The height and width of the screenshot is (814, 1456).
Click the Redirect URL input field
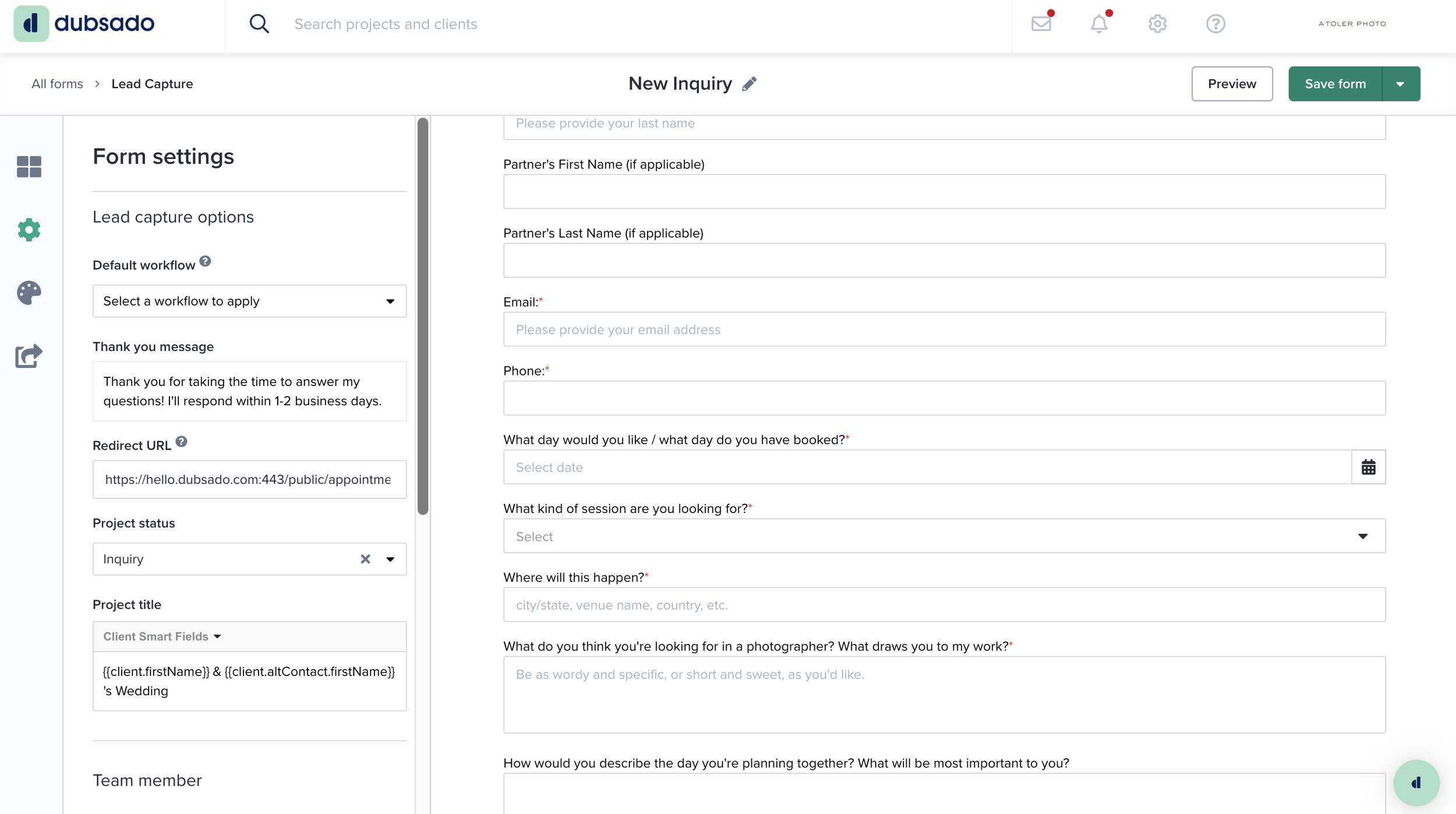point(249,479)
